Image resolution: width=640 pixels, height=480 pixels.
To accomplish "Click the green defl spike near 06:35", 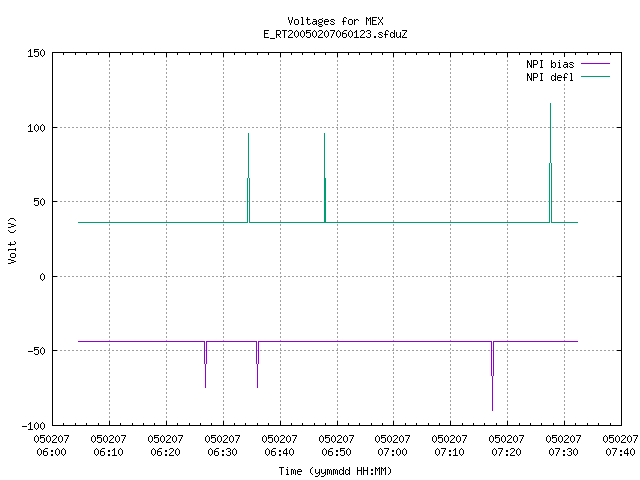I will pyautogui.click(x=249, y=178).
